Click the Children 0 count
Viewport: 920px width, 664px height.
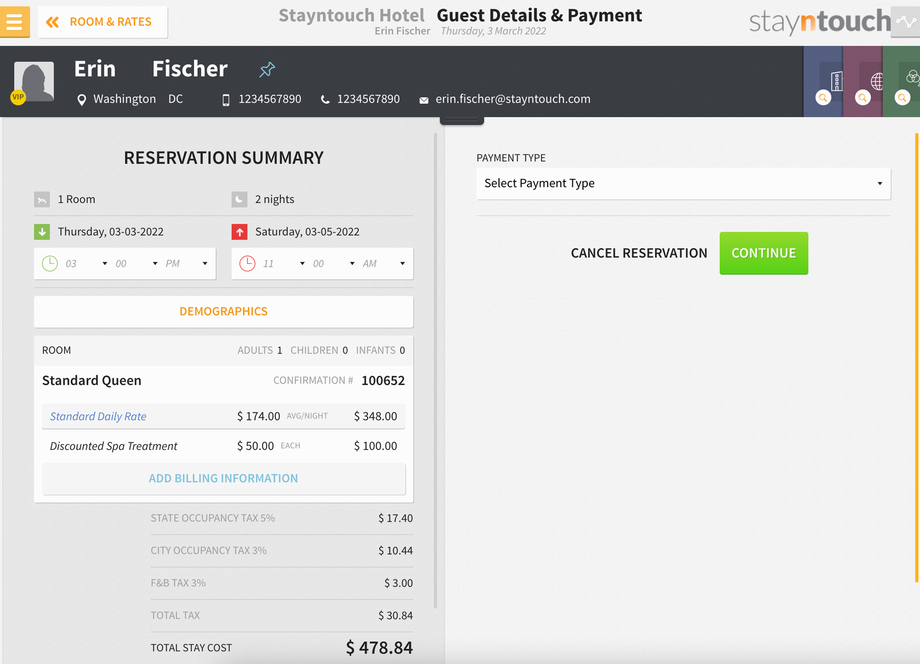(x=319, y=351)
